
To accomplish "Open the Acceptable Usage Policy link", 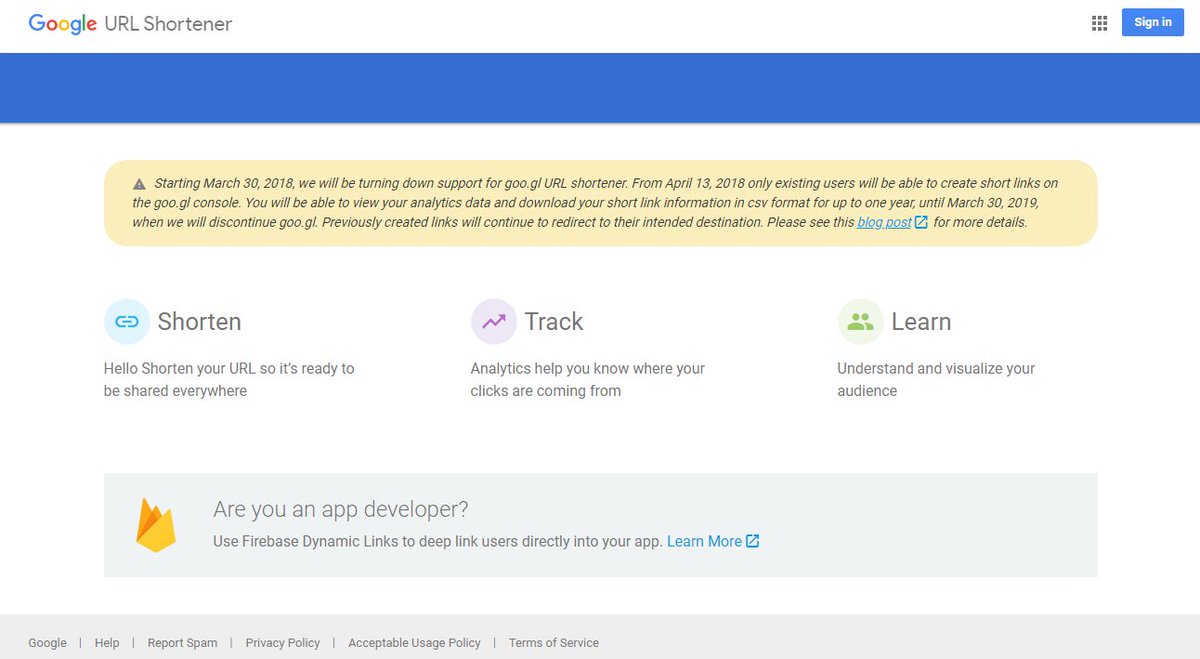I will pyautogui.click(x=414, y=643).
